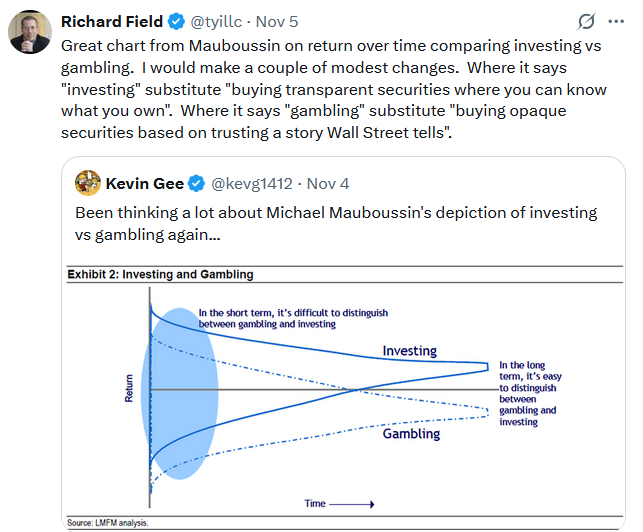643x532 pixels.
Task: Click Kevin Gee's small profile avatar
Action: pos(88,183)
